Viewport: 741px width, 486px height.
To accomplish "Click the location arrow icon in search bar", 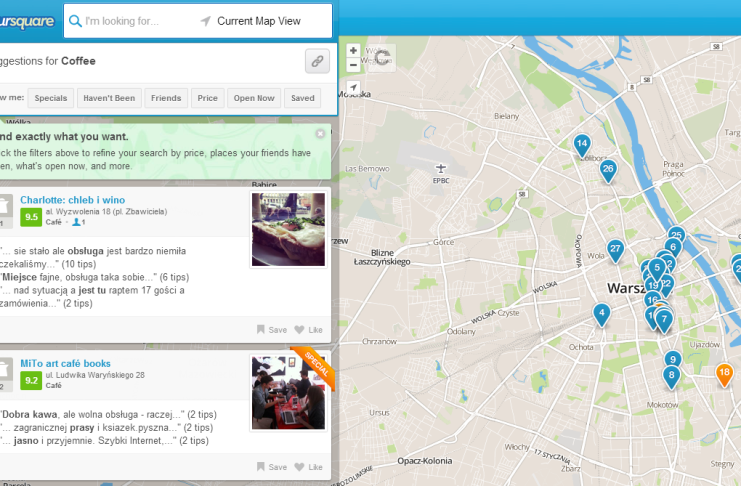I will click(206, 21).
